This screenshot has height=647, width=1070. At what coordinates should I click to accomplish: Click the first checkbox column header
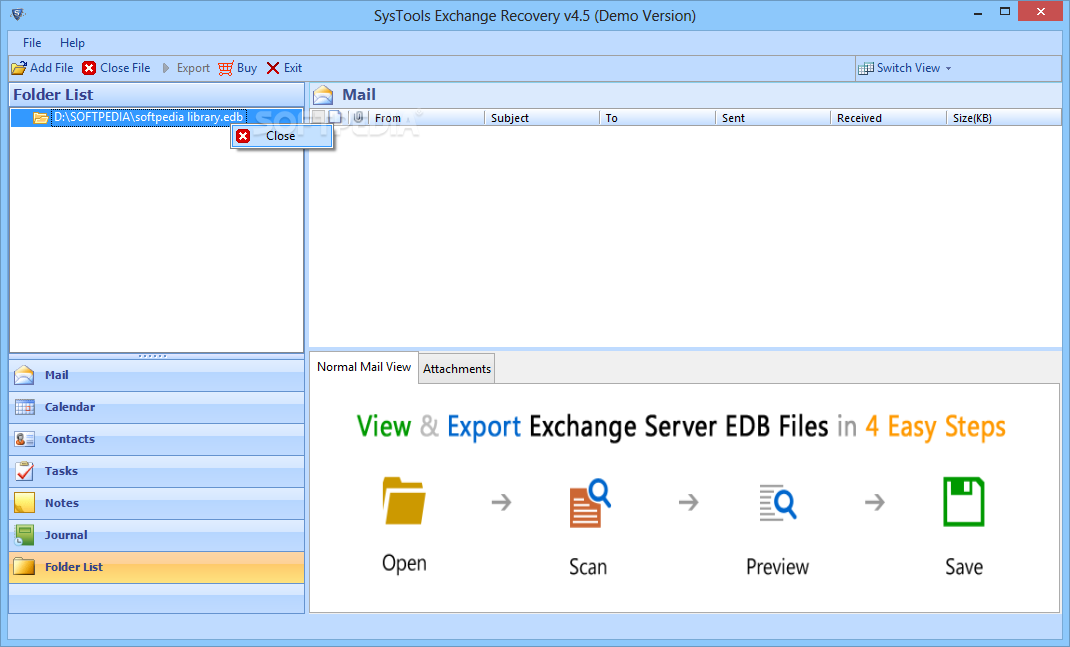pyautogui.click(x=318, y=117)
